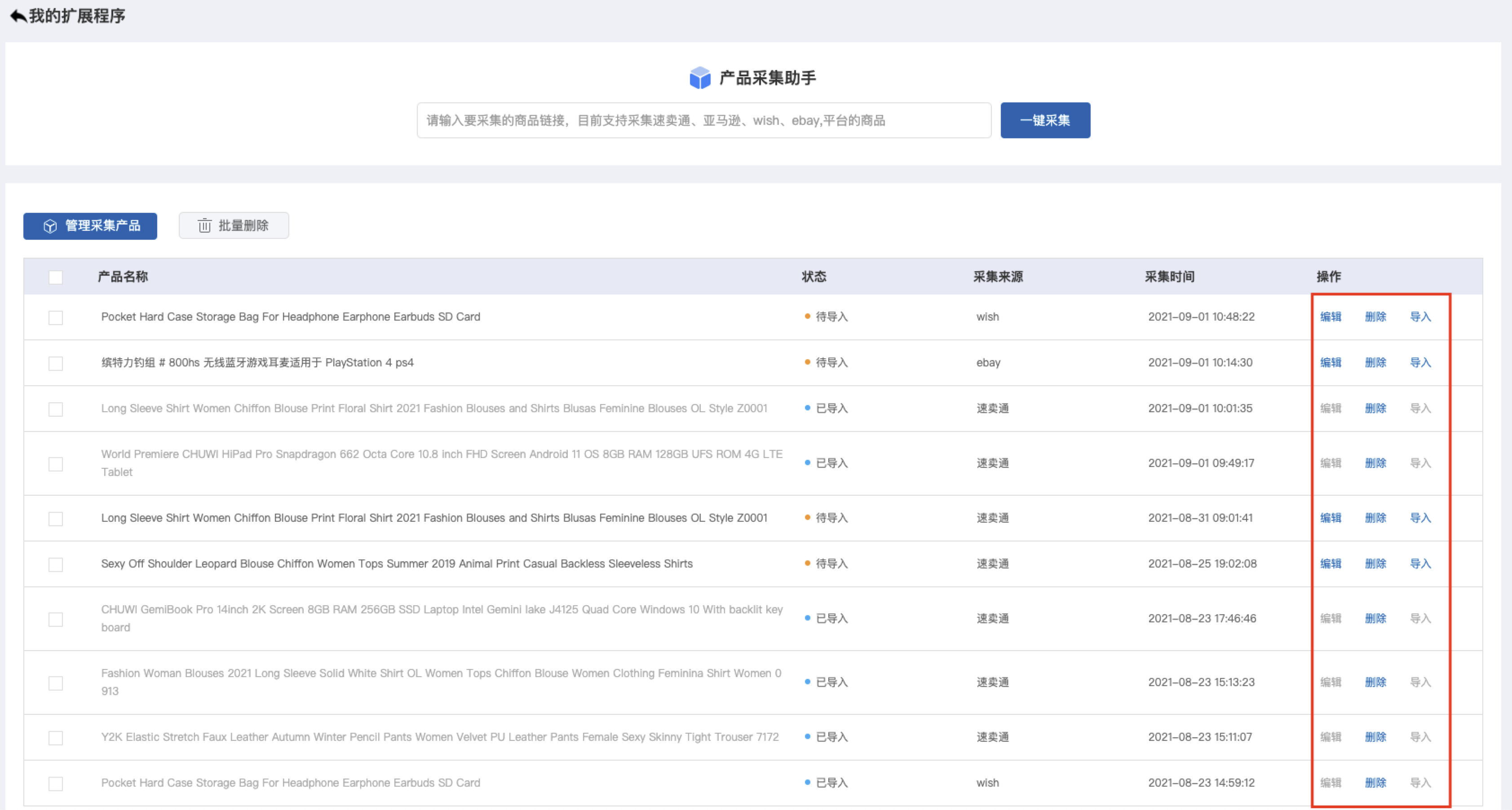Toggle the select-all checkbox in table header

[x=56, y=277]
